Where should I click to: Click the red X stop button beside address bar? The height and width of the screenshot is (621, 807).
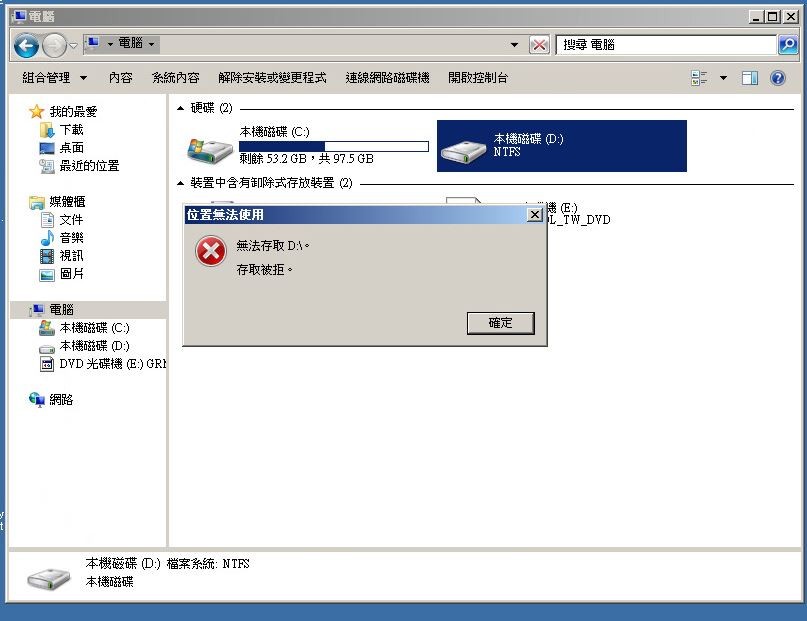pyautogui.click(x=539, y=45)
